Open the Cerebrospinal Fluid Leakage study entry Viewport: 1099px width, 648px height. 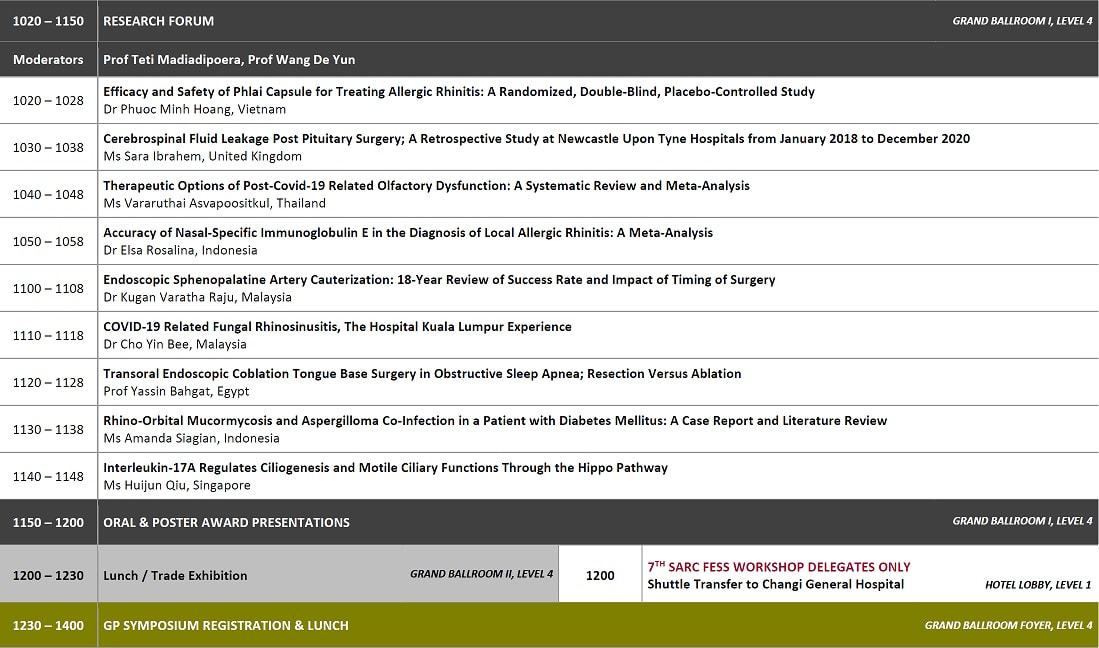[x=536, y=139]
